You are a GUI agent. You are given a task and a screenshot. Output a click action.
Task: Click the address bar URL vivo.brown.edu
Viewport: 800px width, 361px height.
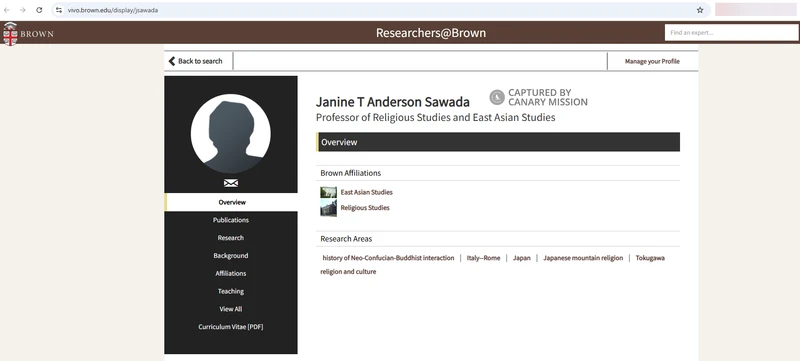tap(113, 10)
